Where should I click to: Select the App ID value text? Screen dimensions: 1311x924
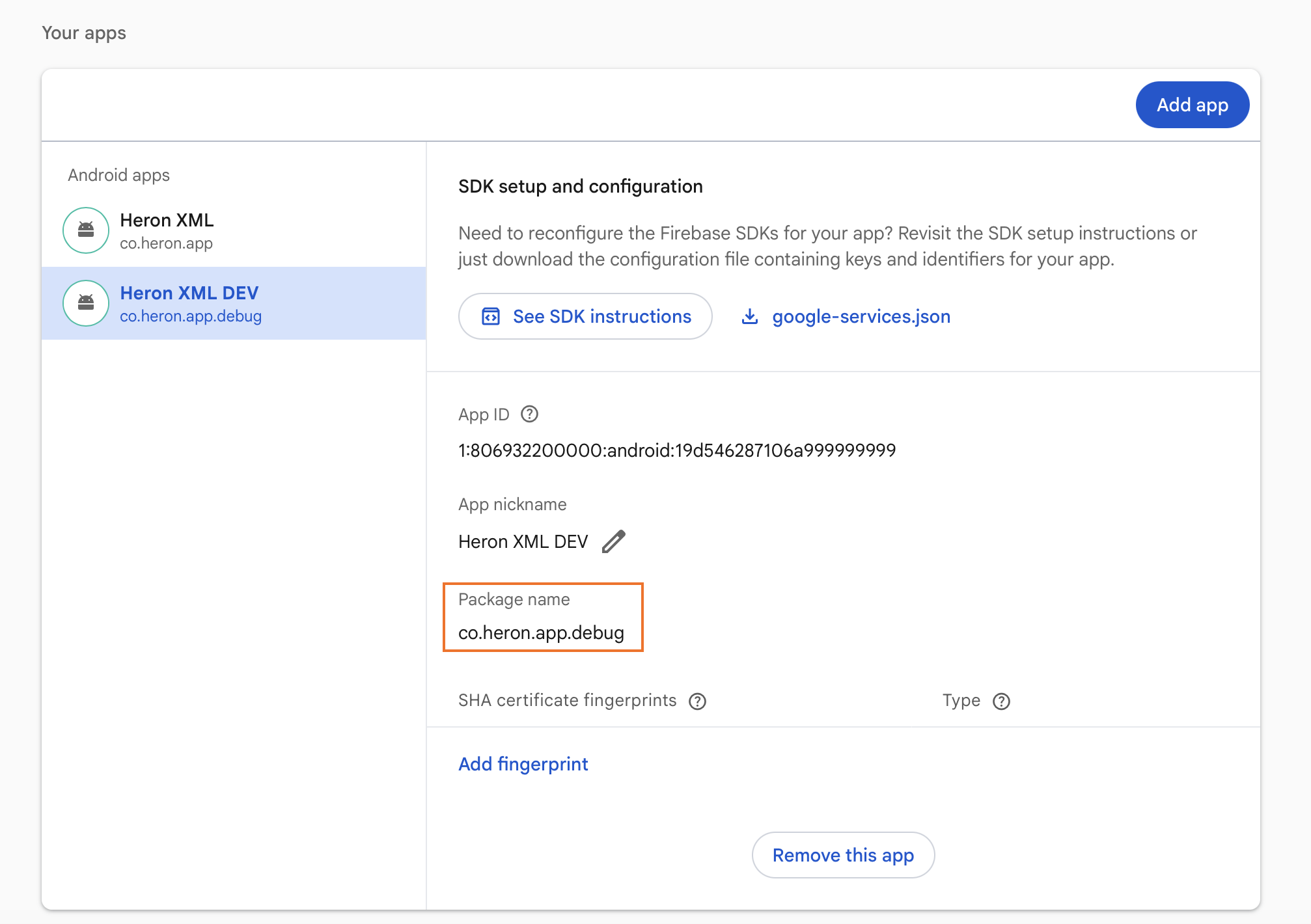click(x=677, y=450)
